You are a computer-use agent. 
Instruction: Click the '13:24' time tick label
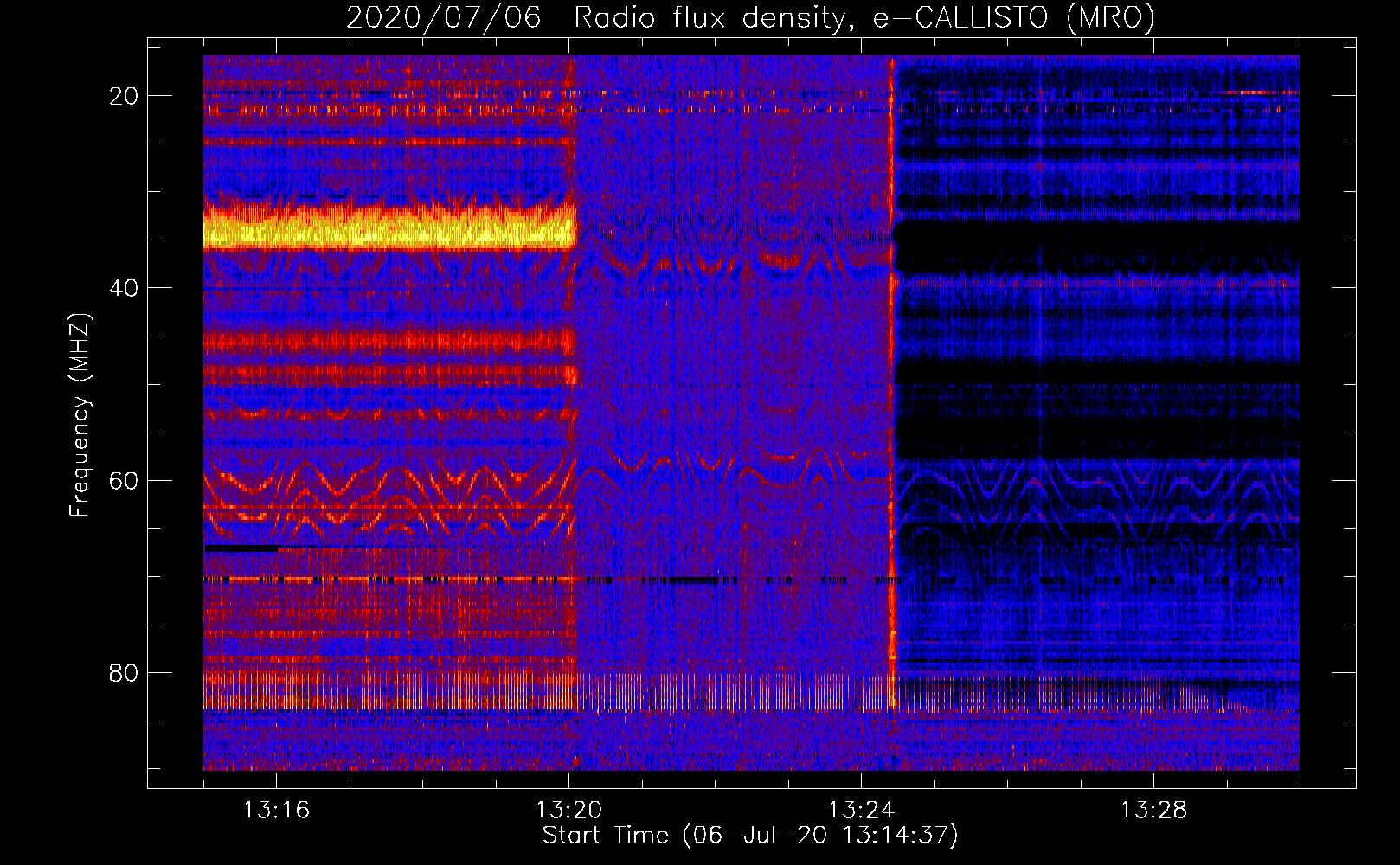(861, 811)
